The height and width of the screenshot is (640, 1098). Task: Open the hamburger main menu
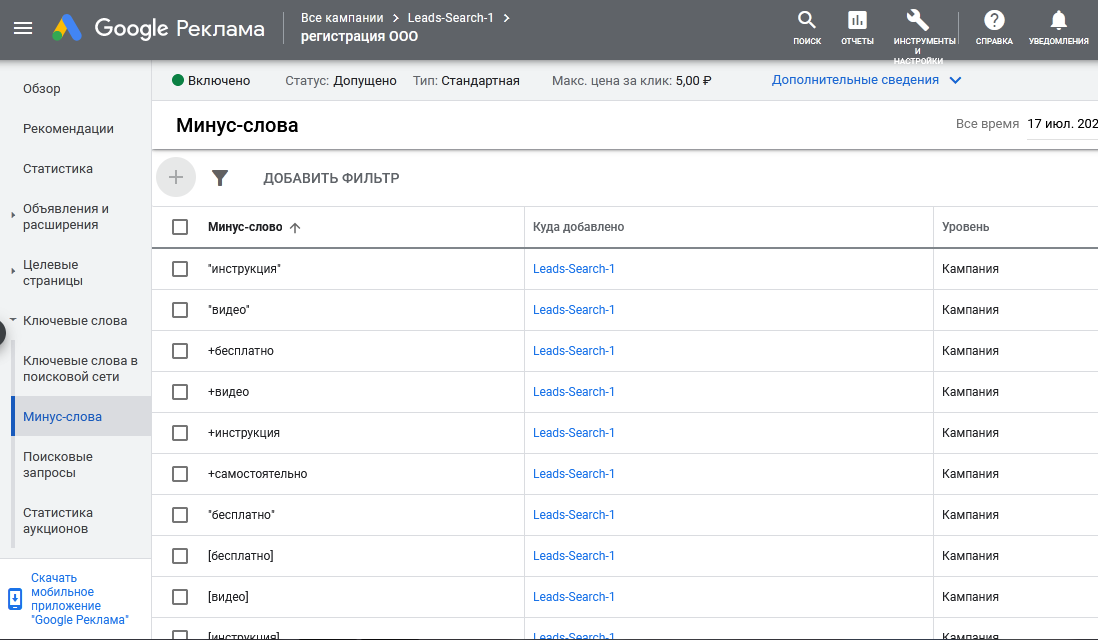23,28
